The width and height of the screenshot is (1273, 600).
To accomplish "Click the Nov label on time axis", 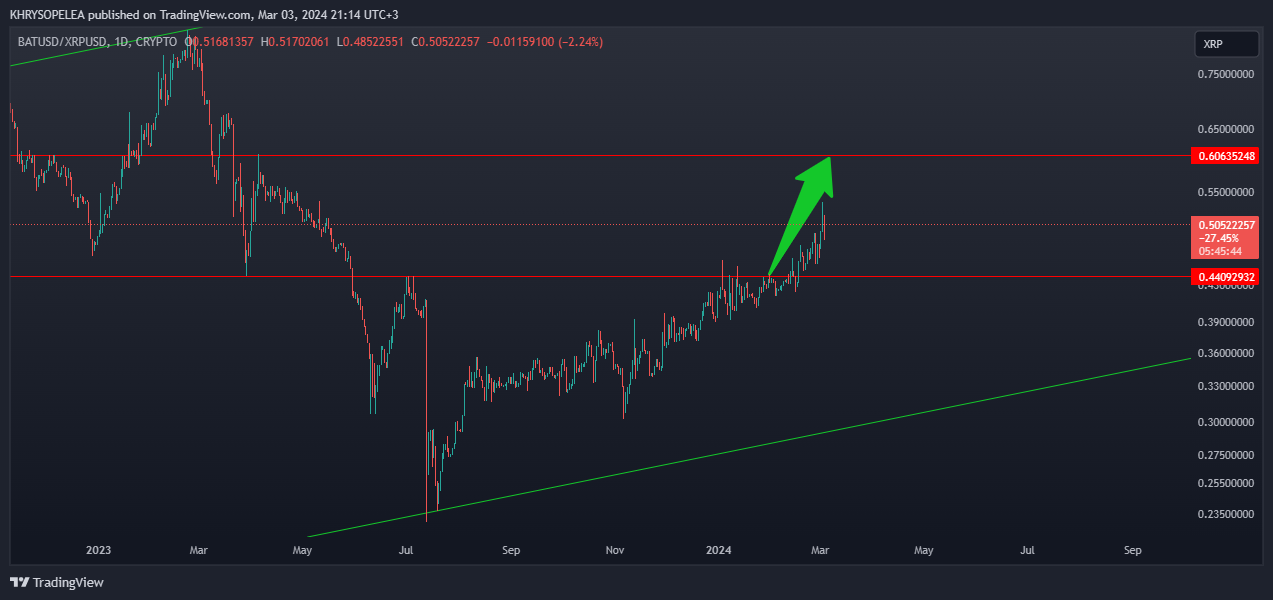I will (615, 550).
